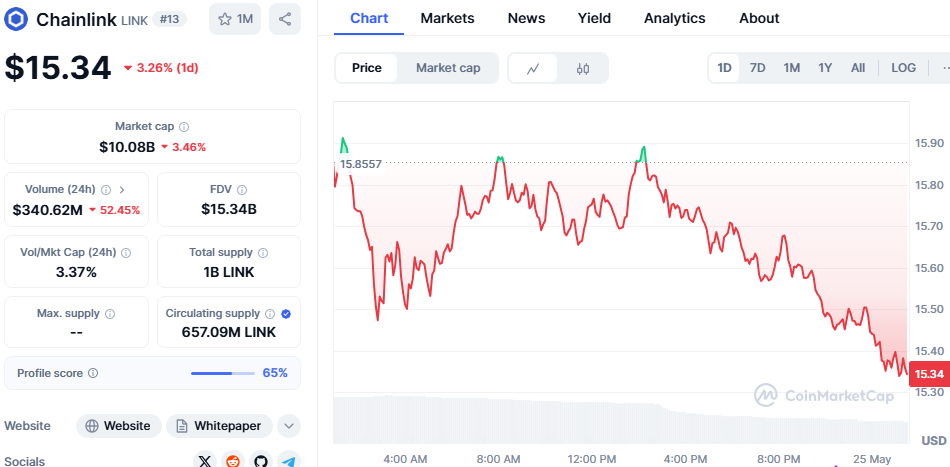This screenshot has width=950, height=467.
Task: Open the X (Twitter) social icon
Action: point(205,462)
